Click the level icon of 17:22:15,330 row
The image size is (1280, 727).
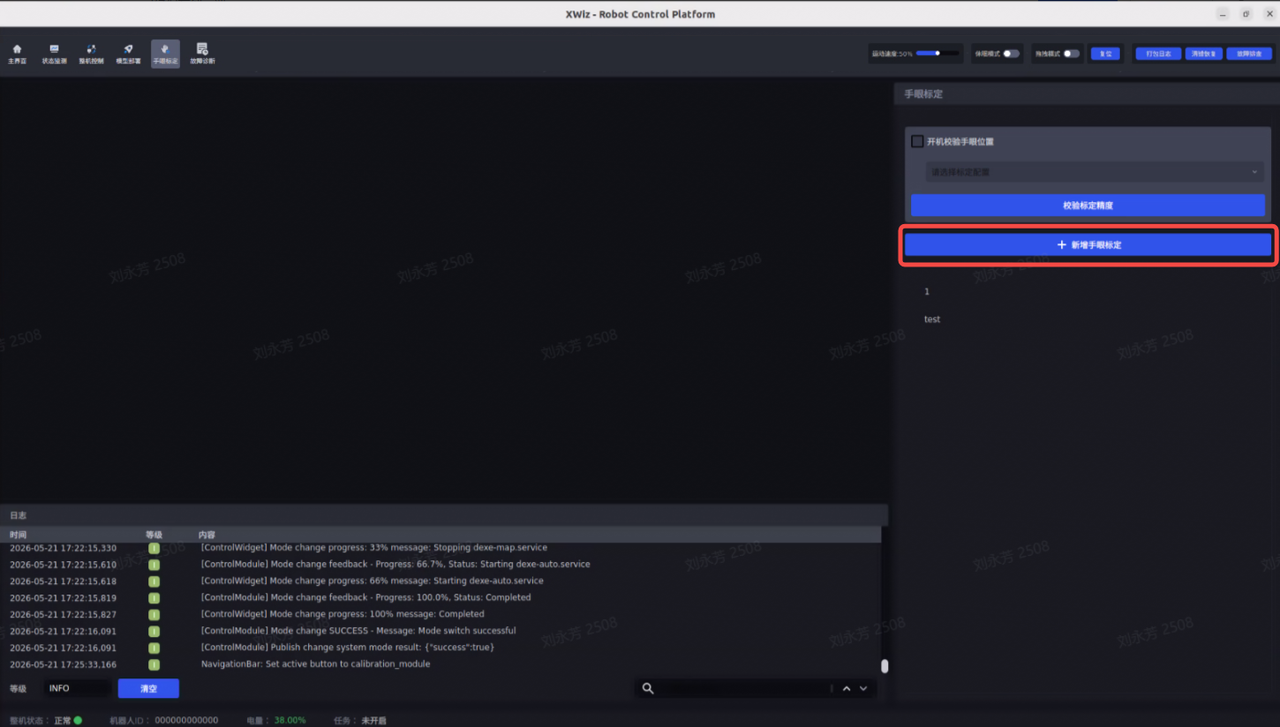[x=154, y=548]
